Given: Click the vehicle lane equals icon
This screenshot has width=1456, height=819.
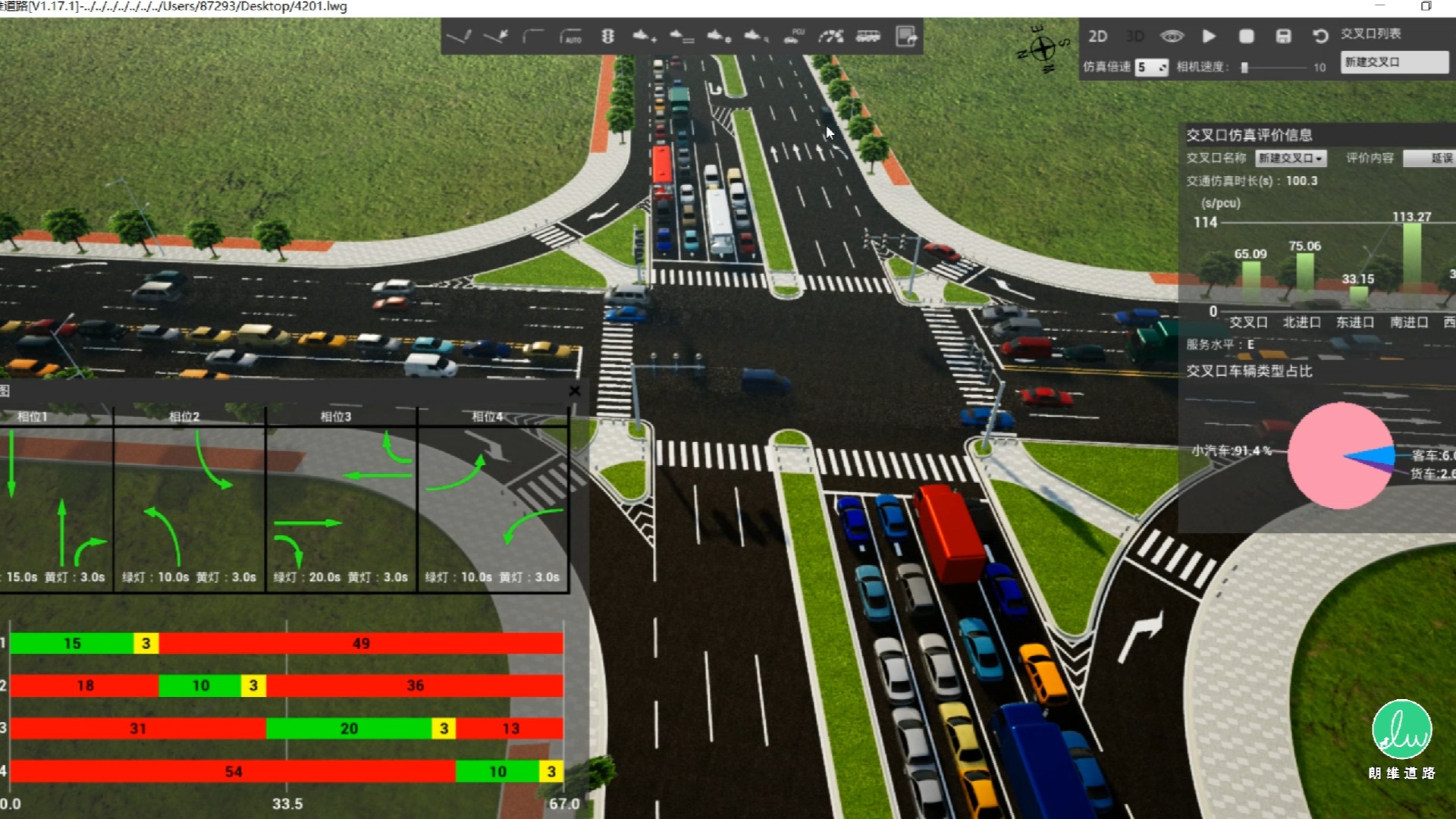Looking at the screenshot, I should coord(682,36).
